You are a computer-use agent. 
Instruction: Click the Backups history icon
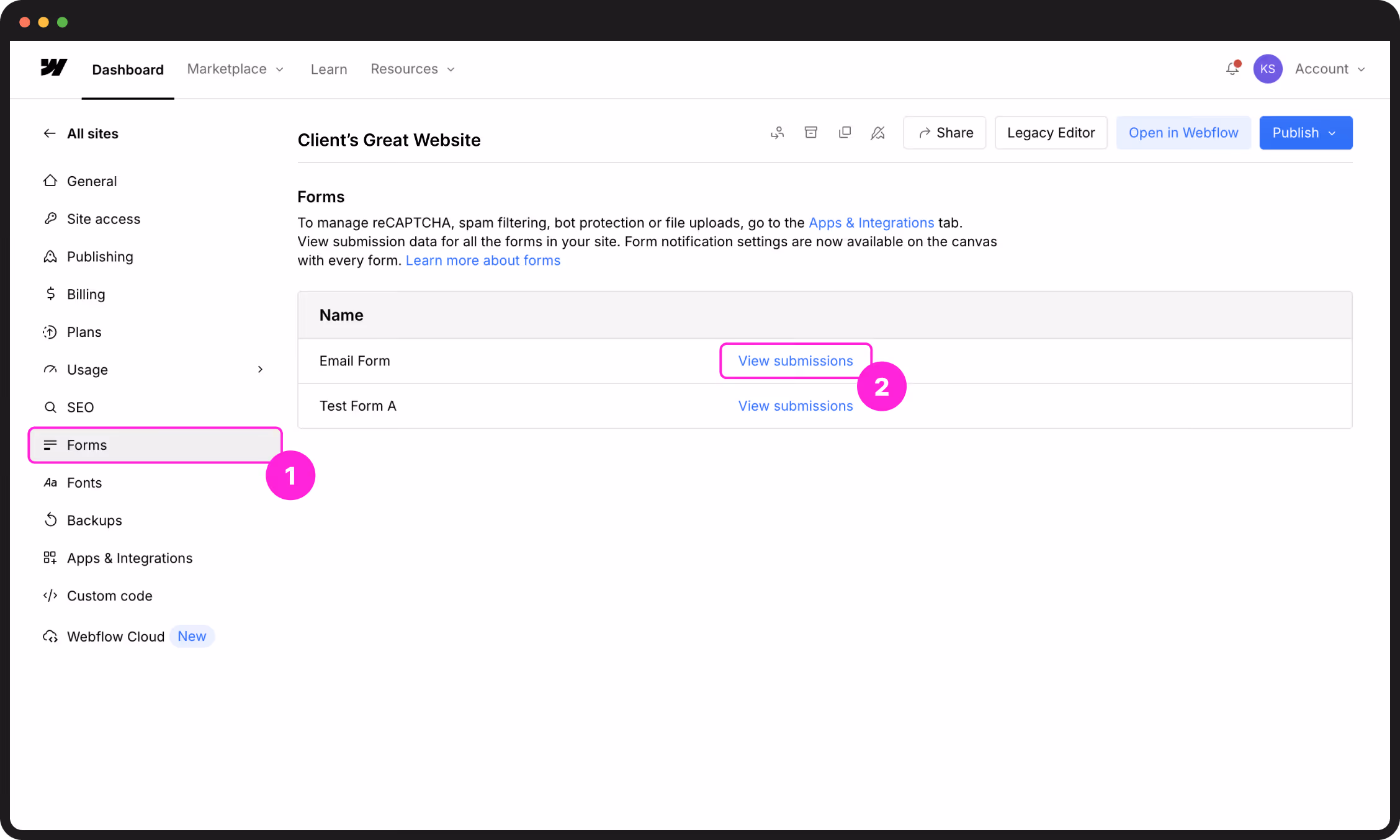click(x=50, y=520)
